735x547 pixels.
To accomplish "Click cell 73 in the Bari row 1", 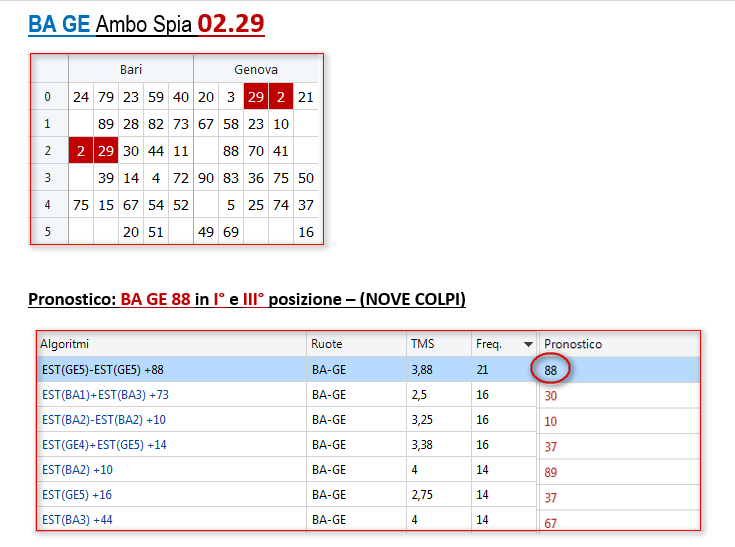I will [x=181, y=124].
